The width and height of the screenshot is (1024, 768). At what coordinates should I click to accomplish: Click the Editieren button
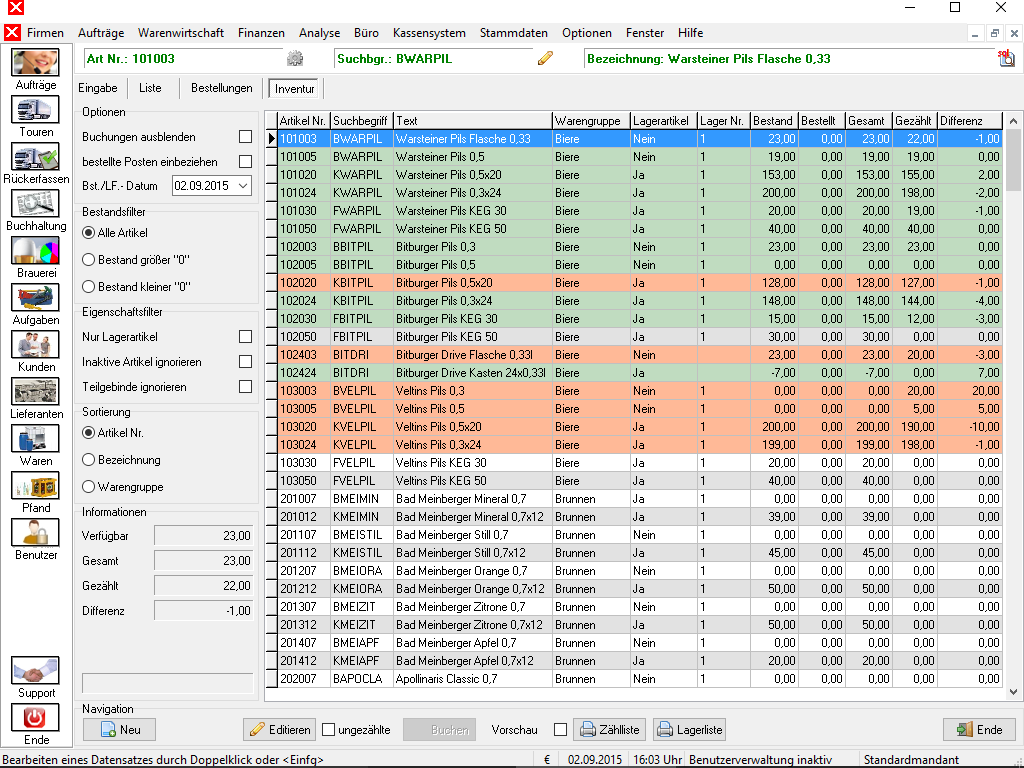coord(280,729)
